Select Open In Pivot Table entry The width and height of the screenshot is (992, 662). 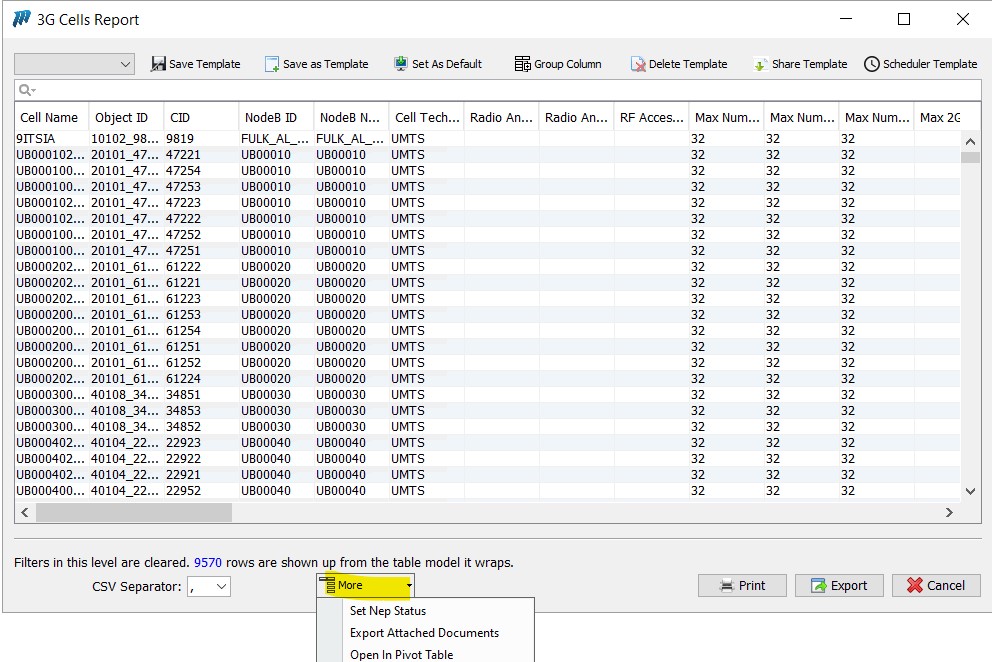tap(401, 655)
